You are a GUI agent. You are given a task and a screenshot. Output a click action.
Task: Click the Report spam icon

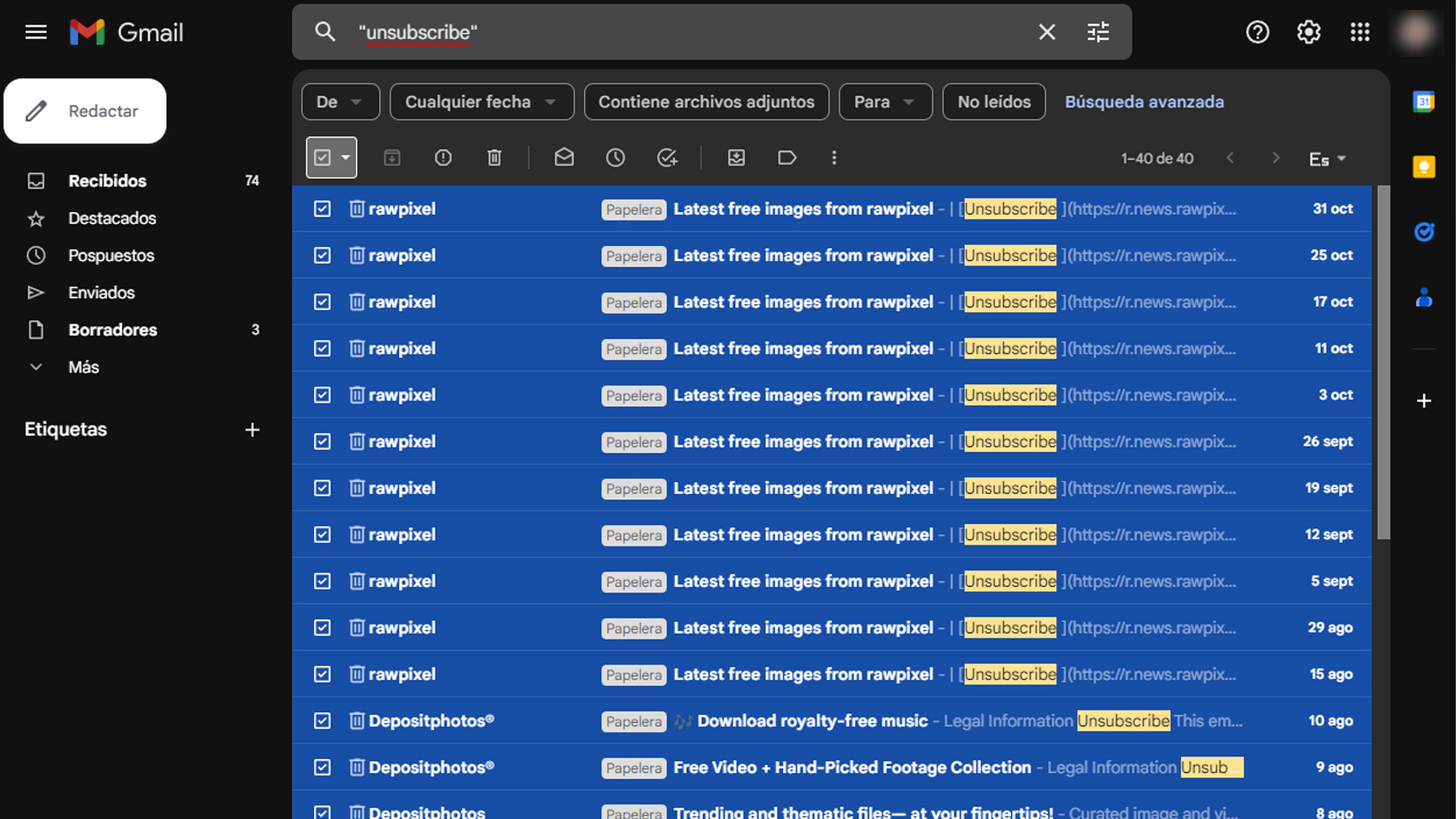(443, 158)
